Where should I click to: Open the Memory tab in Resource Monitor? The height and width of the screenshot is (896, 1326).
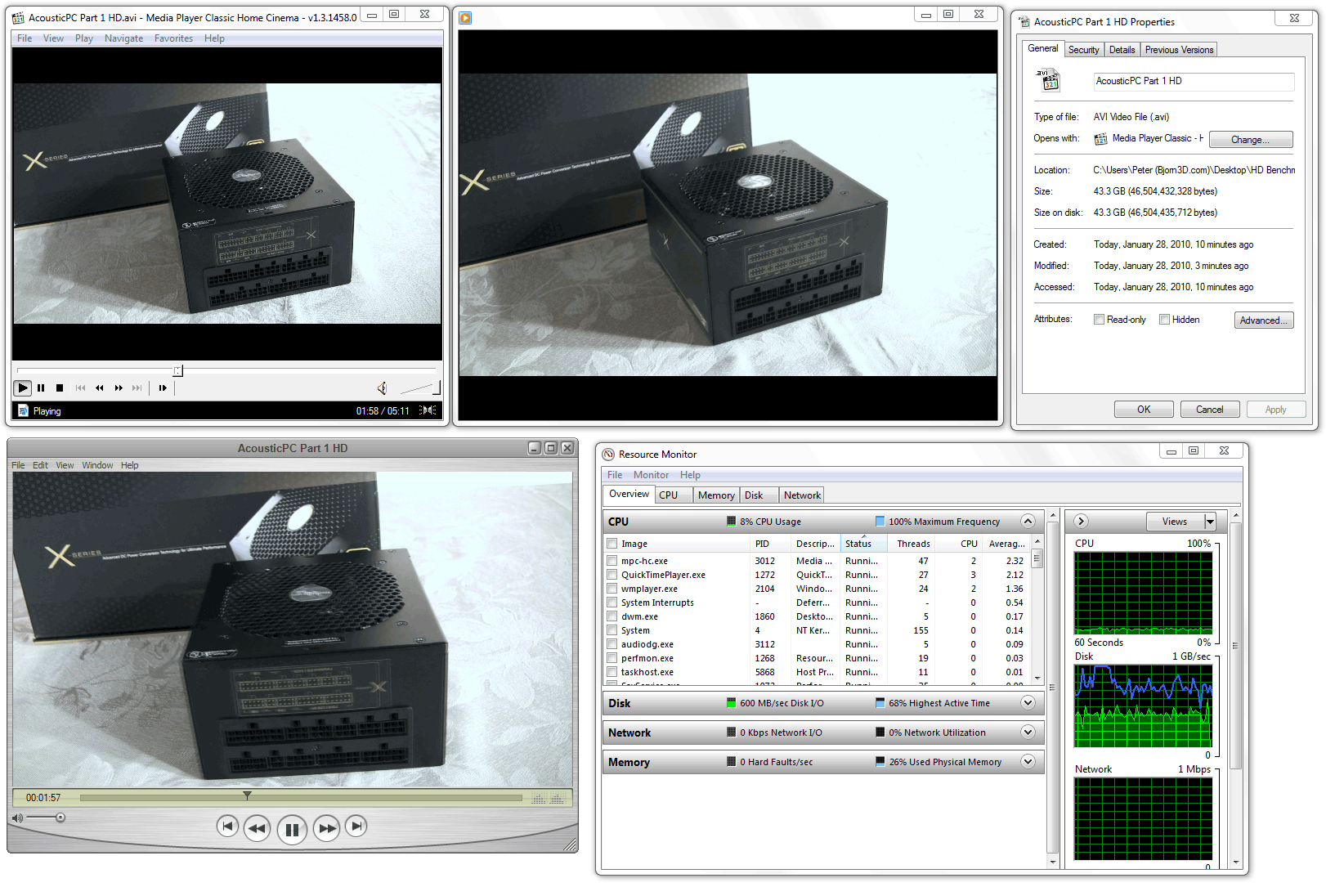[716, 495]
